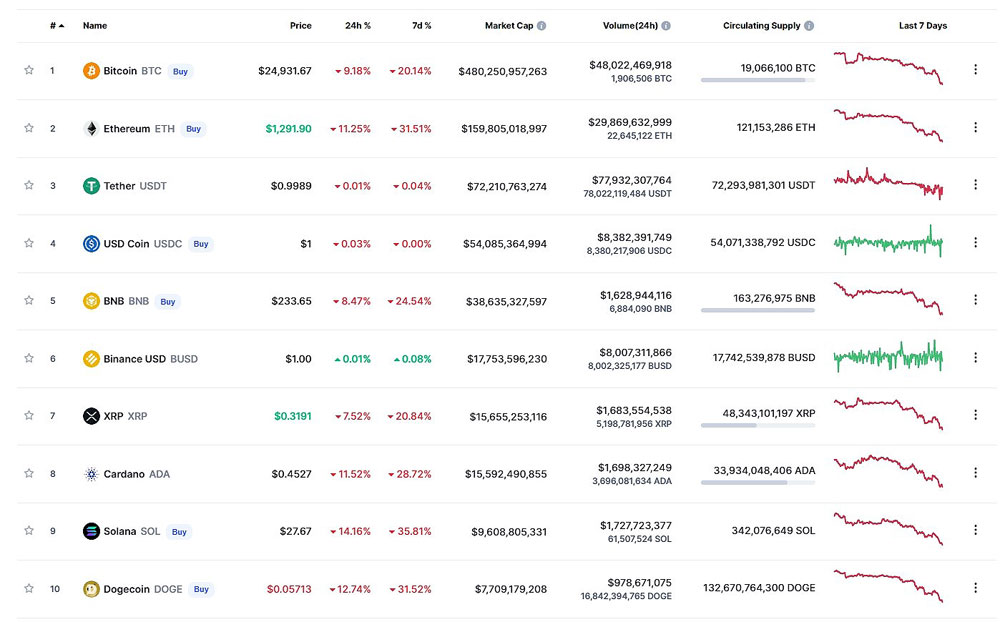Open the Tether 7-day price chart
1000x622 pixels.
[888, 182]
